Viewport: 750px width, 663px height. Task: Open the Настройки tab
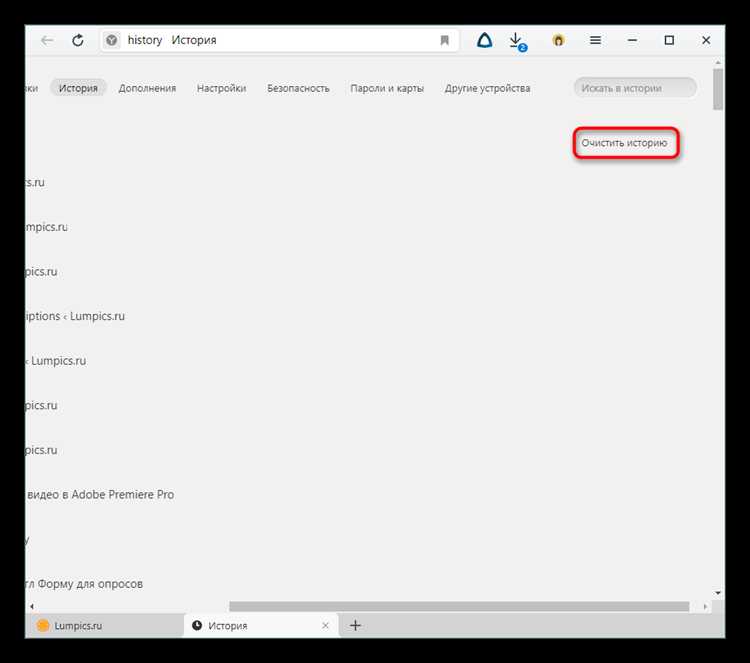(221, 88)
